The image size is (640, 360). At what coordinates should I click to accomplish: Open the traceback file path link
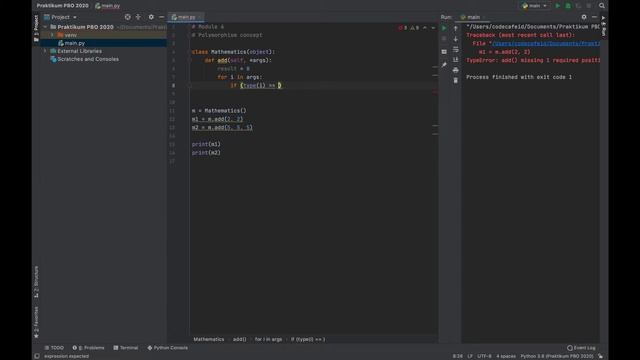pyautogui.click(x=546, y=43)
